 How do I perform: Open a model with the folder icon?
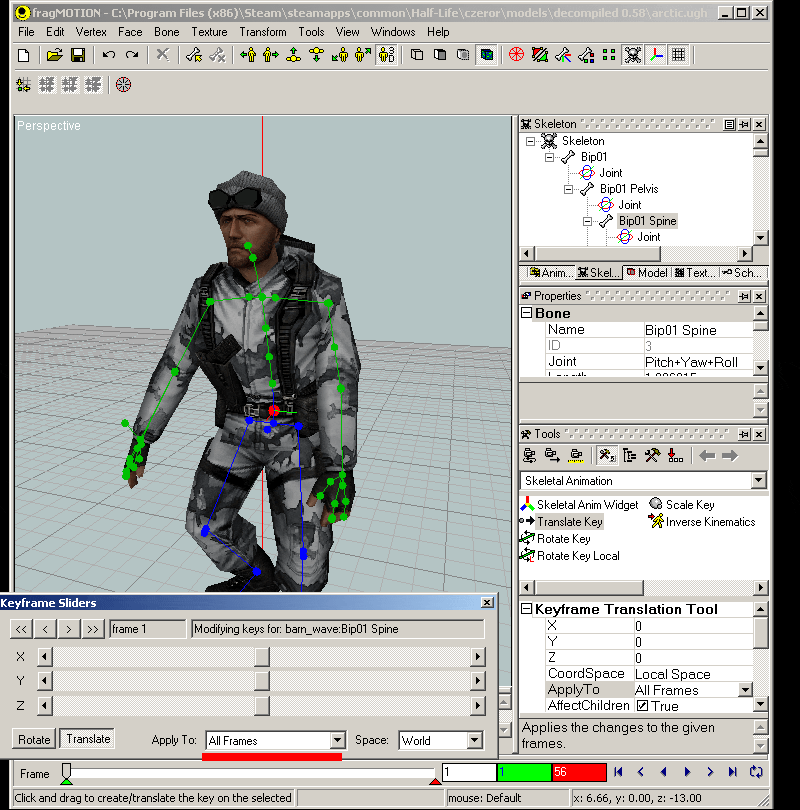[54, 55]
